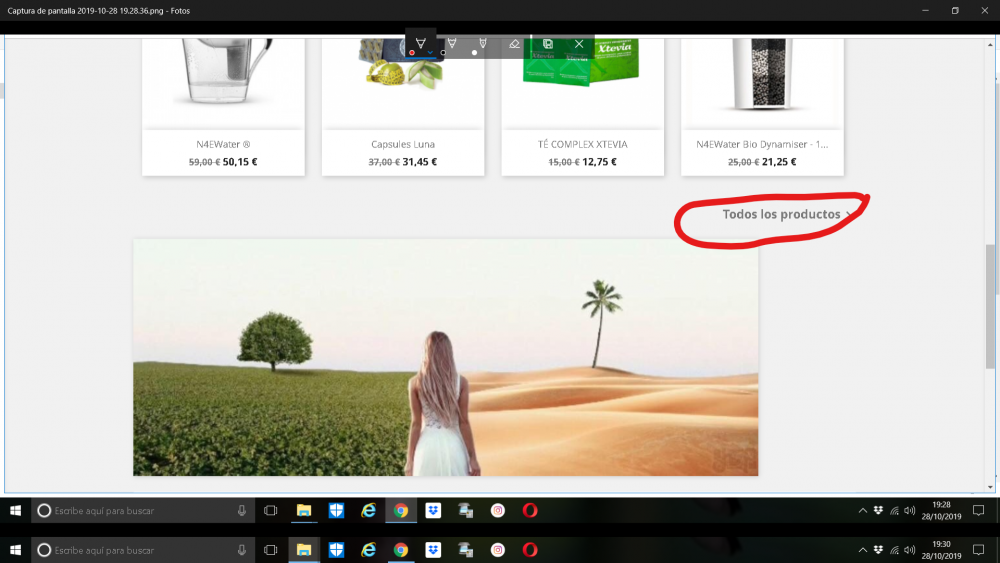Launch Internet Explorer in the 19:30 taskbar
Viewport: 1000px width, 563px height.
369,550
